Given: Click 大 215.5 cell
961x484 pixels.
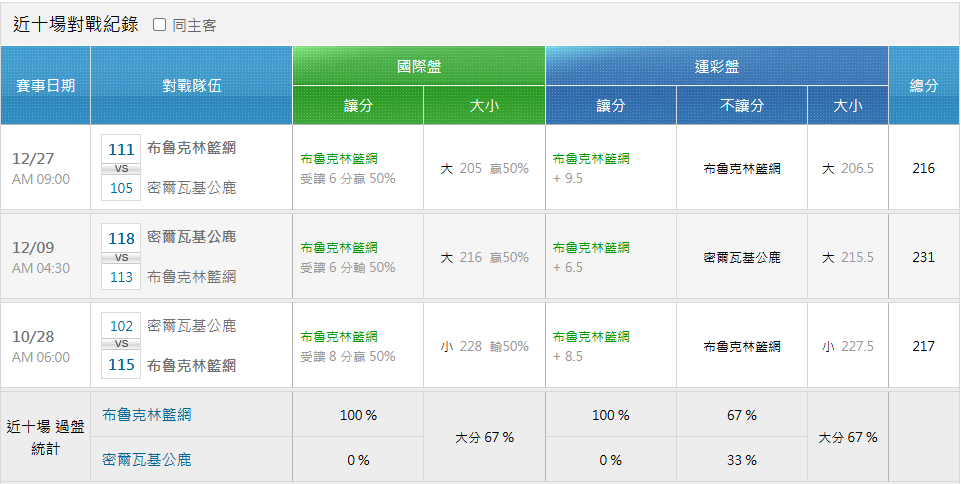Looking at the screenshot, I should click(x=848, y=257).
